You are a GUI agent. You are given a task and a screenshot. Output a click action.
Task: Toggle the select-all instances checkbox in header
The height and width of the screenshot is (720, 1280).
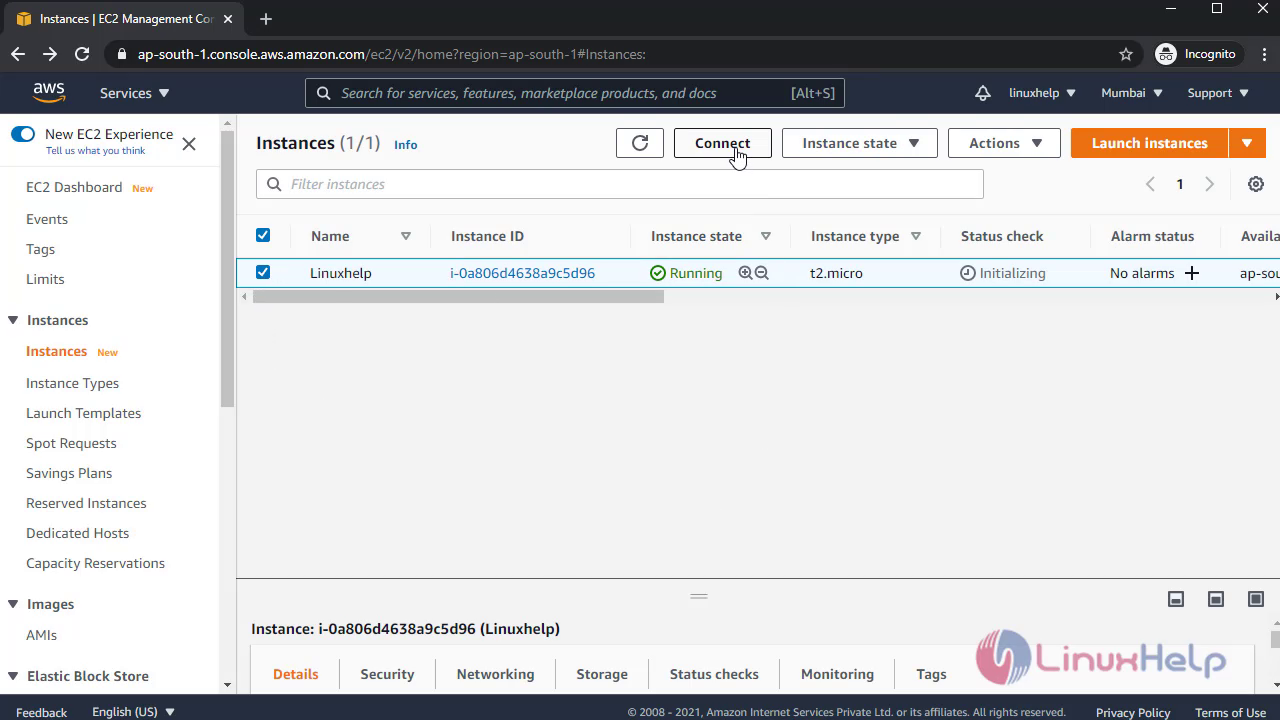pyautogui.click(x=263, y=235)
